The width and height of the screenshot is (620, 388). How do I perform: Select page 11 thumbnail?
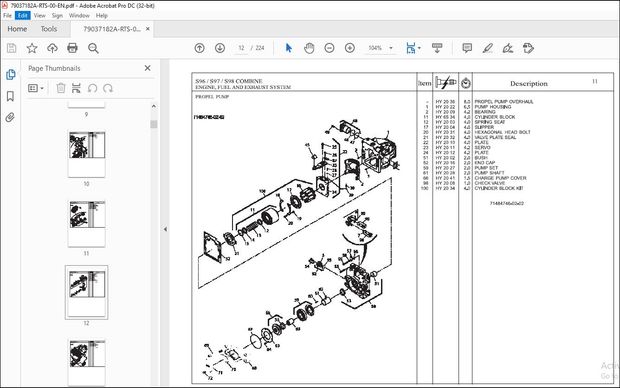(x=87, y=223)
